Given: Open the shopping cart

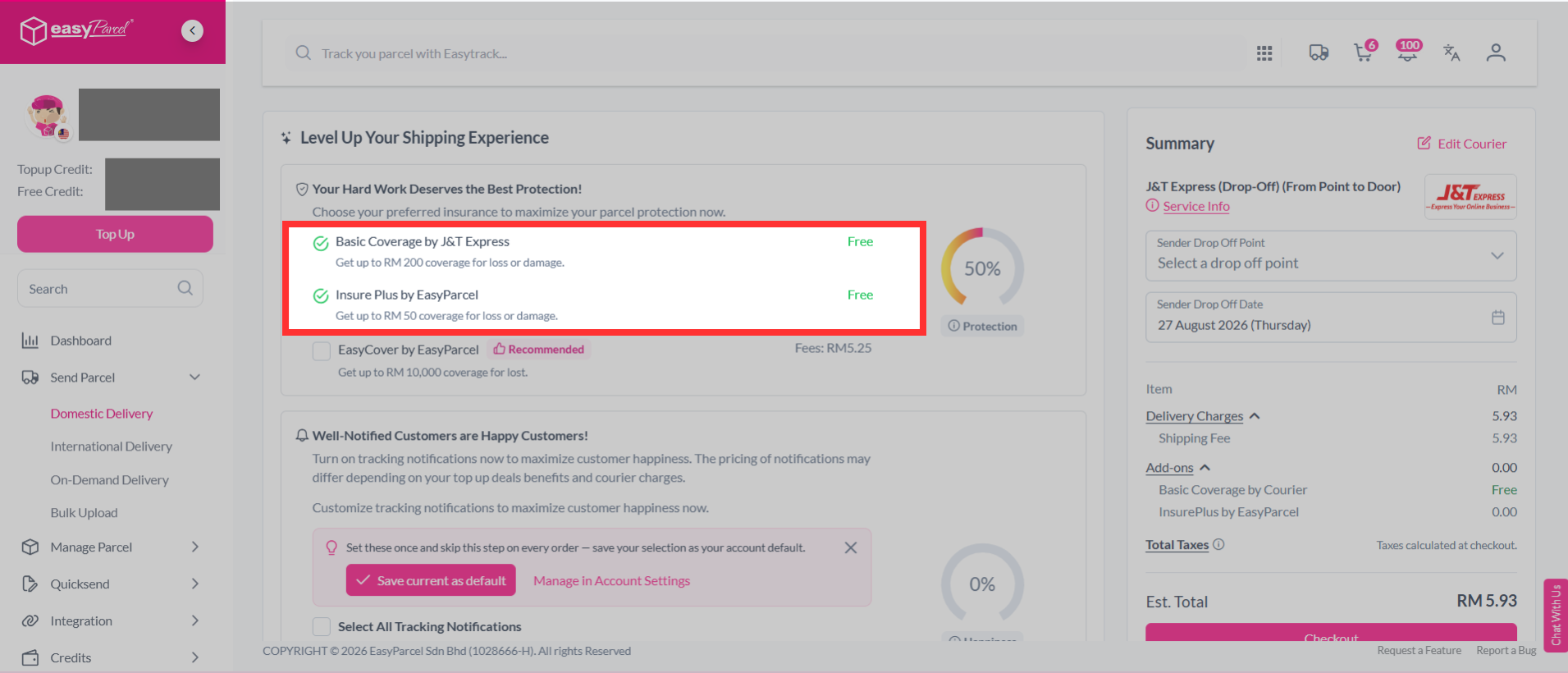Looking at the screenshot, I should point(1364,53).
